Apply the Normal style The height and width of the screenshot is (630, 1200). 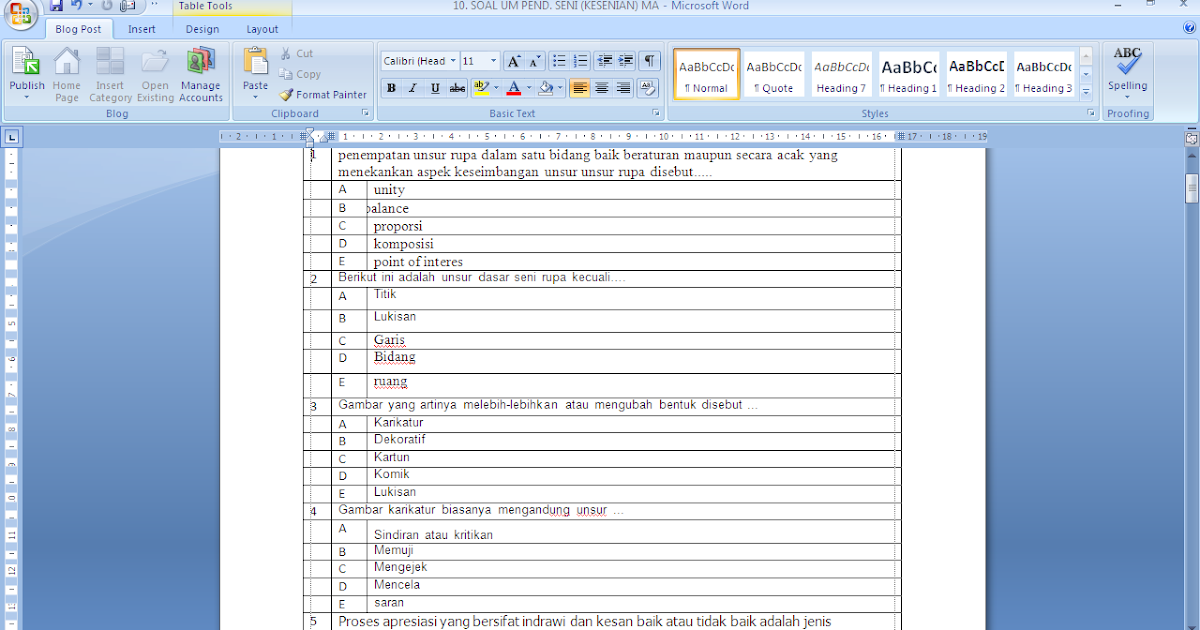706,74
